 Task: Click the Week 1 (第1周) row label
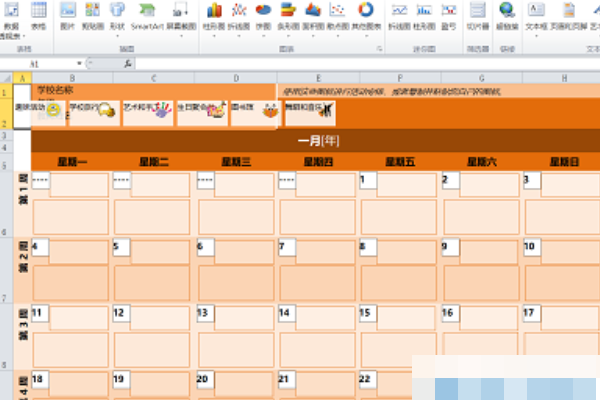pos(23,189)
